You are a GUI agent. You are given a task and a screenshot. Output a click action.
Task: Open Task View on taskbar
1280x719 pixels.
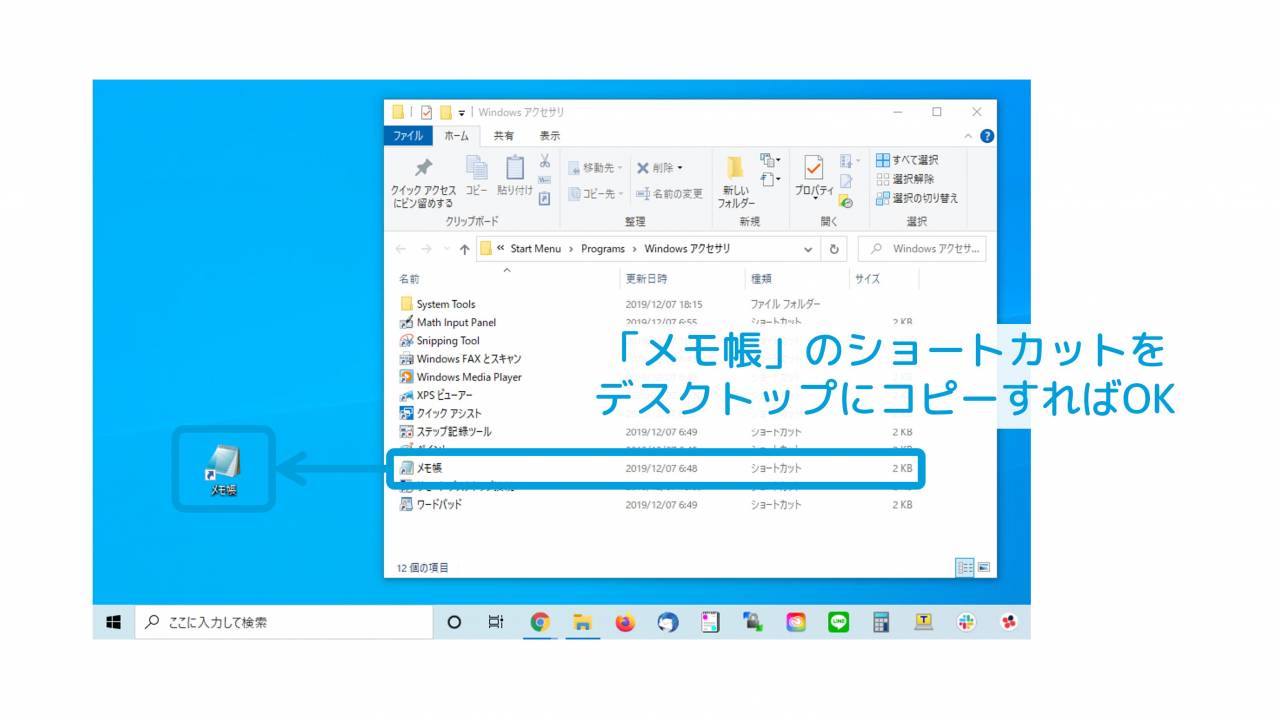(496, 622)
